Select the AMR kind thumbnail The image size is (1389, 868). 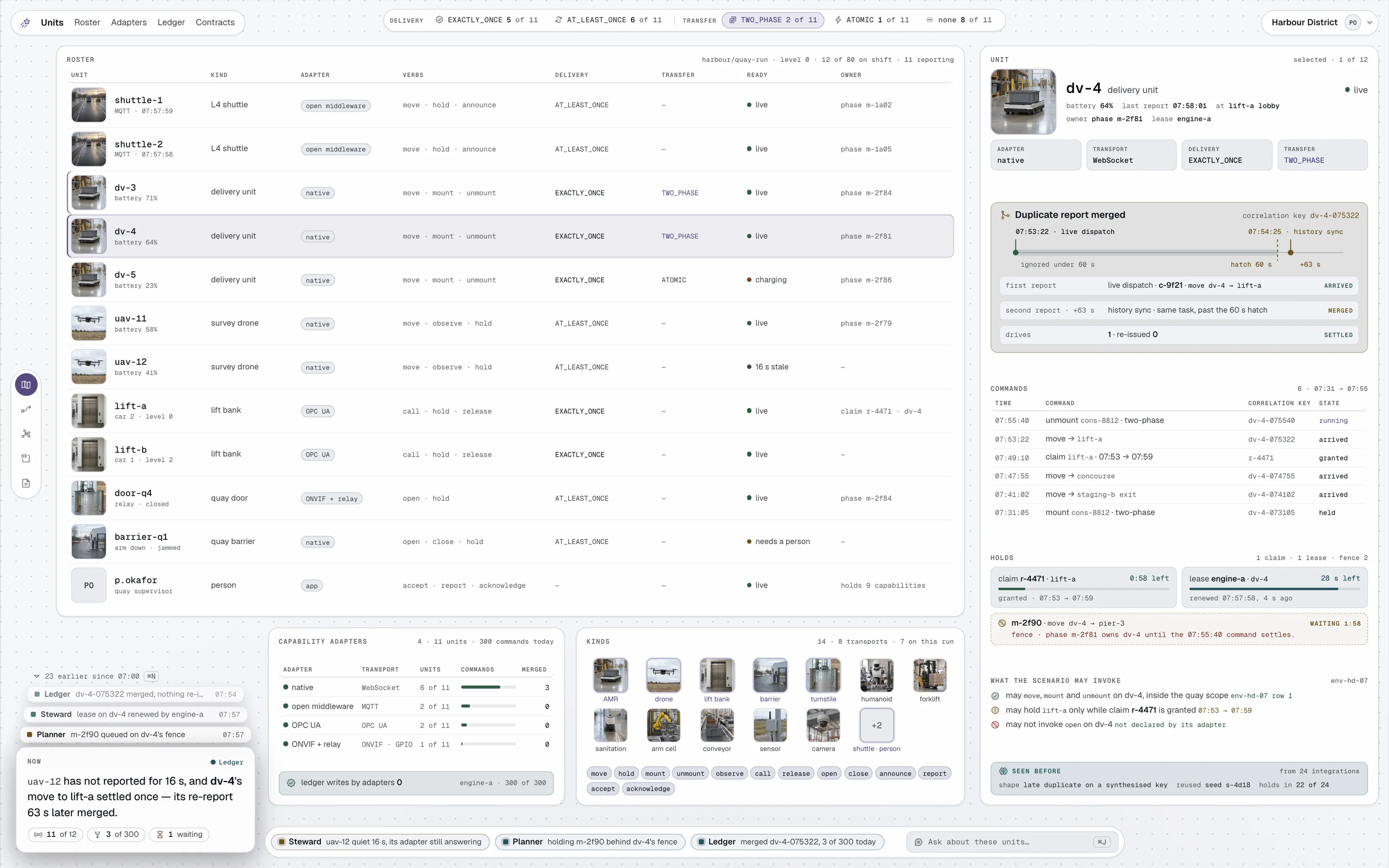pyautogui.click(x=610, y=675)
